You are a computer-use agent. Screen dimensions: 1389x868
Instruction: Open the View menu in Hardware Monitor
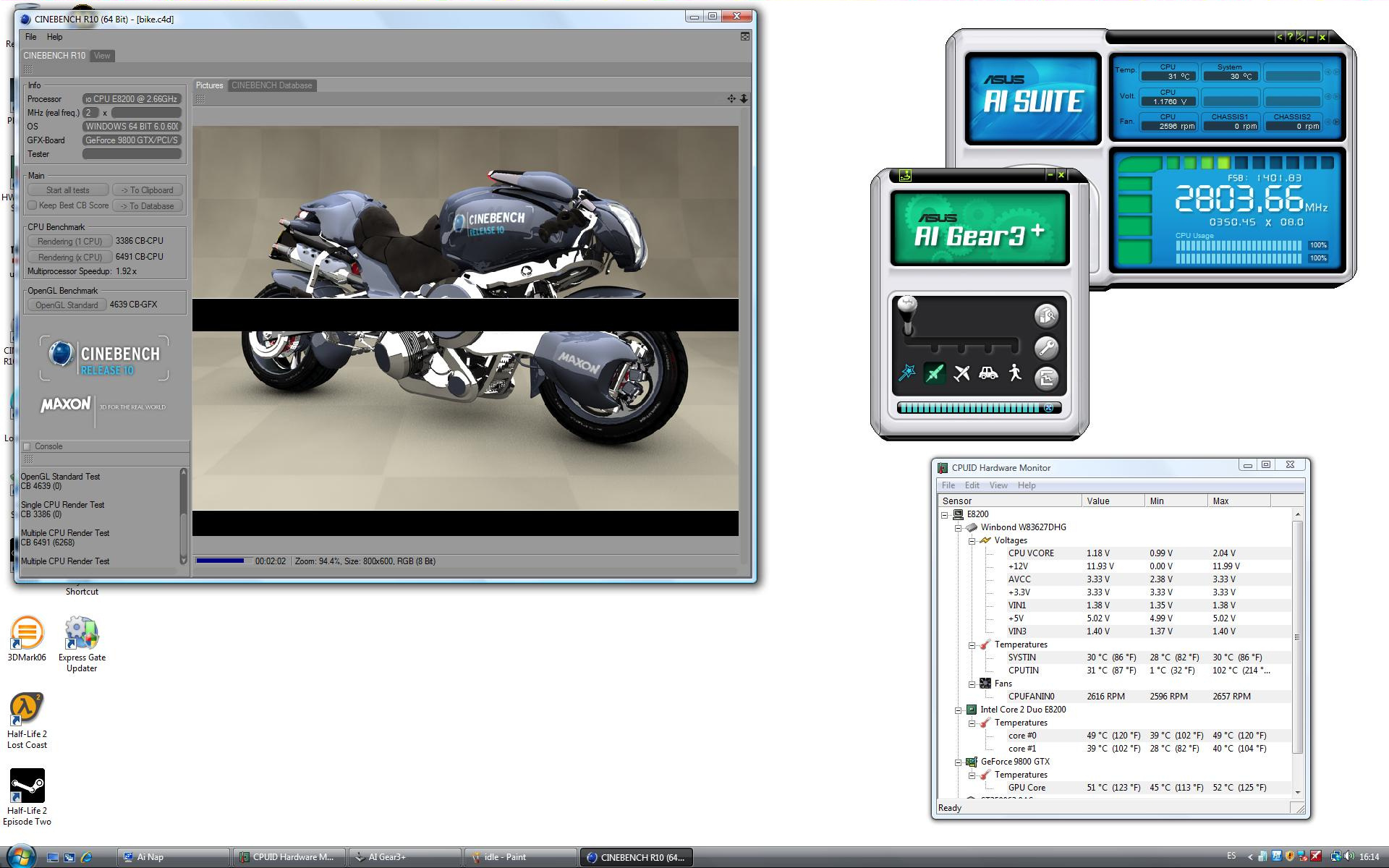click(x=998, y=485)
